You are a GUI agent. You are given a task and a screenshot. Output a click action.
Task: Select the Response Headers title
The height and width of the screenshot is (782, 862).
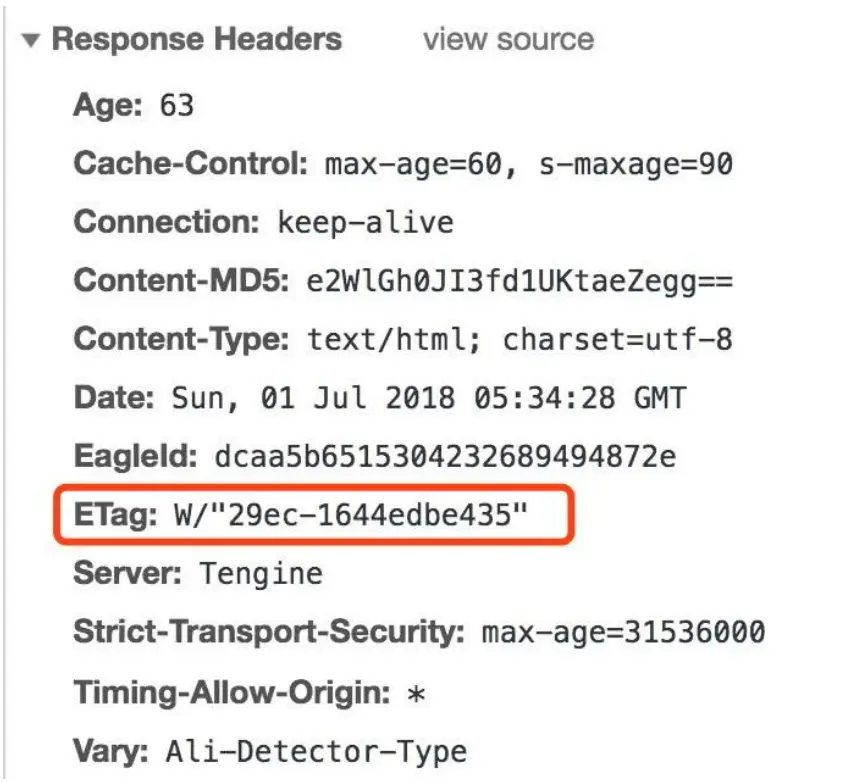click(x=196, y=40)
